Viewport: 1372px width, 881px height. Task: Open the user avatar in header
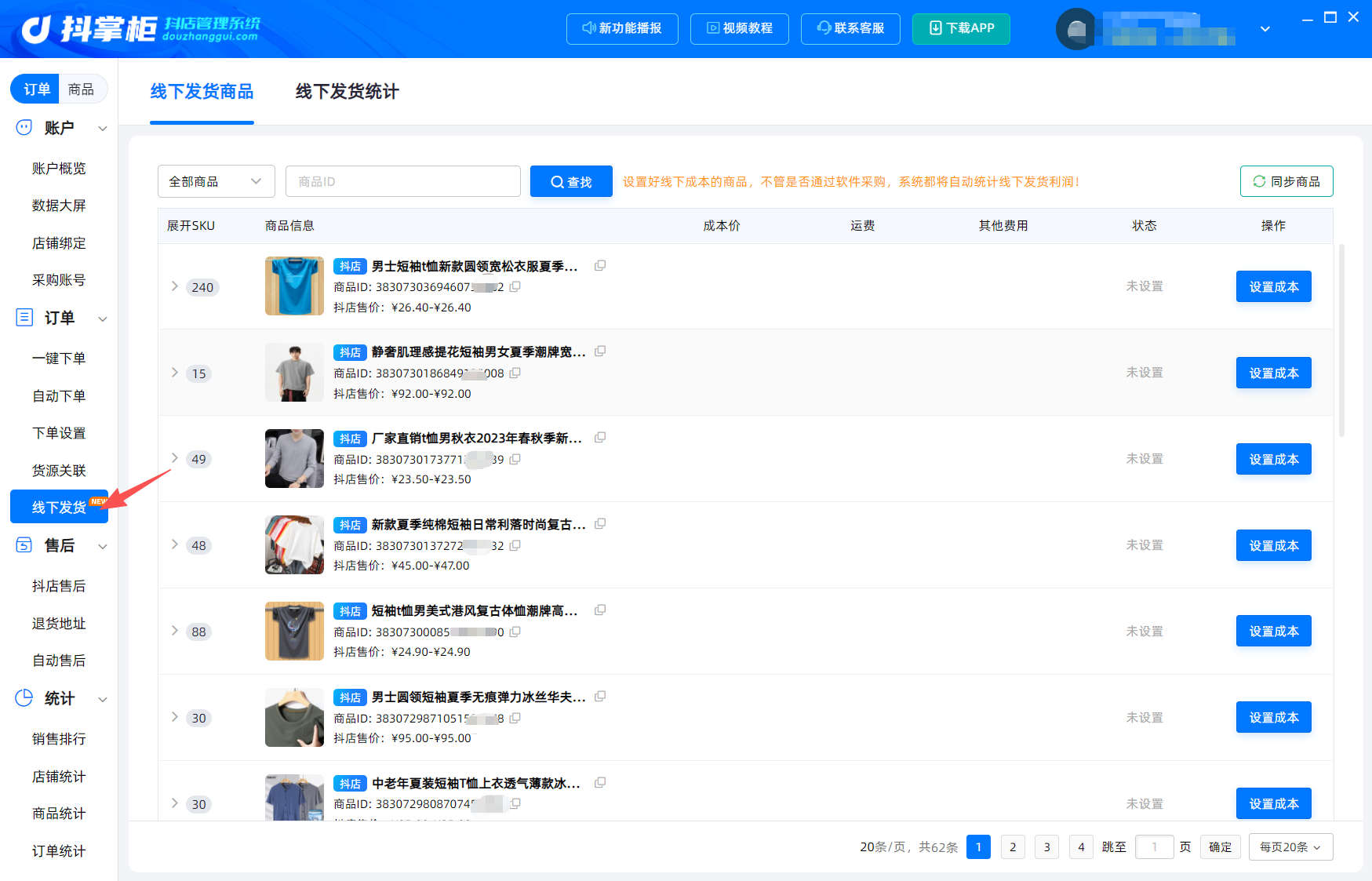[x=1076, y=29]
